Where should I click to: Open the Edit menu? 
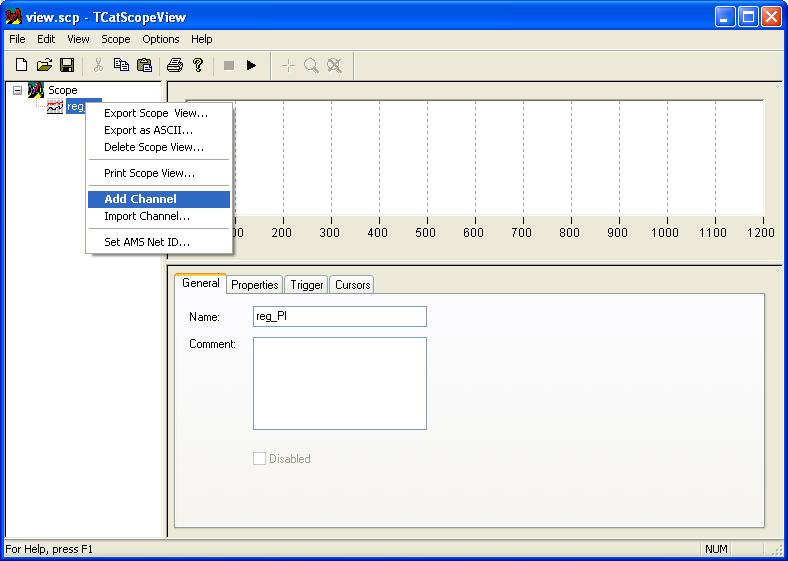[46, 39]
